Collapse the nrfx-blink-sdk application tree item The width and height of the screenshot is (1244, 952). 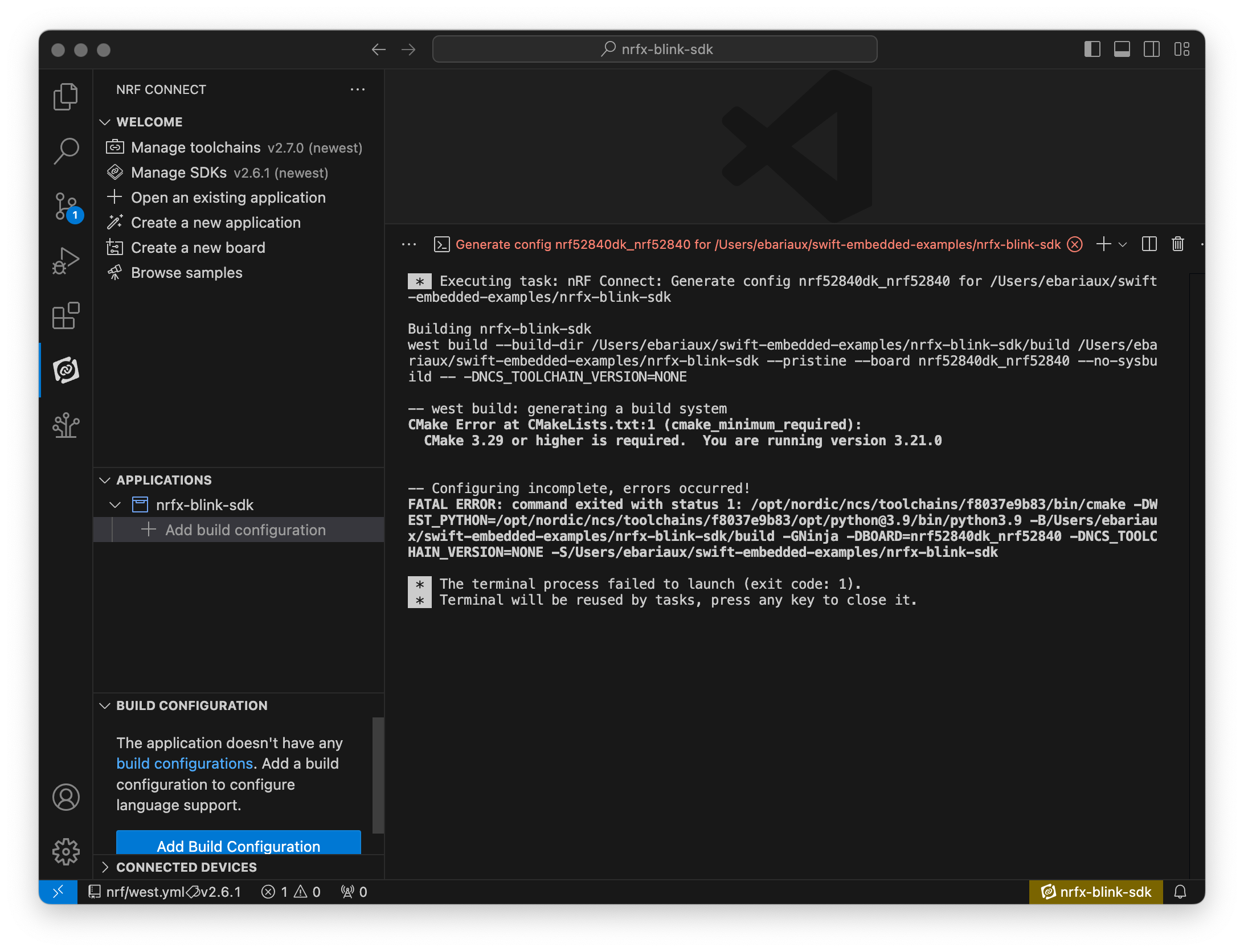tap(115, 505)
